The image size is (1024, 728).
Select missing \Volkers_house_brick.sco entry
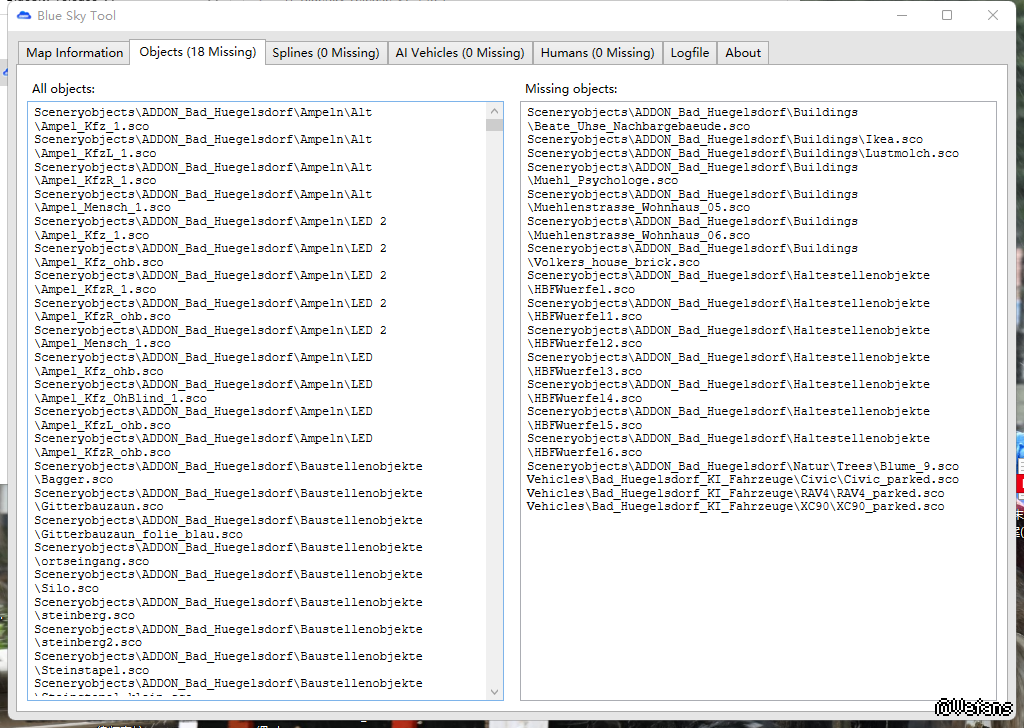point(692,255)
